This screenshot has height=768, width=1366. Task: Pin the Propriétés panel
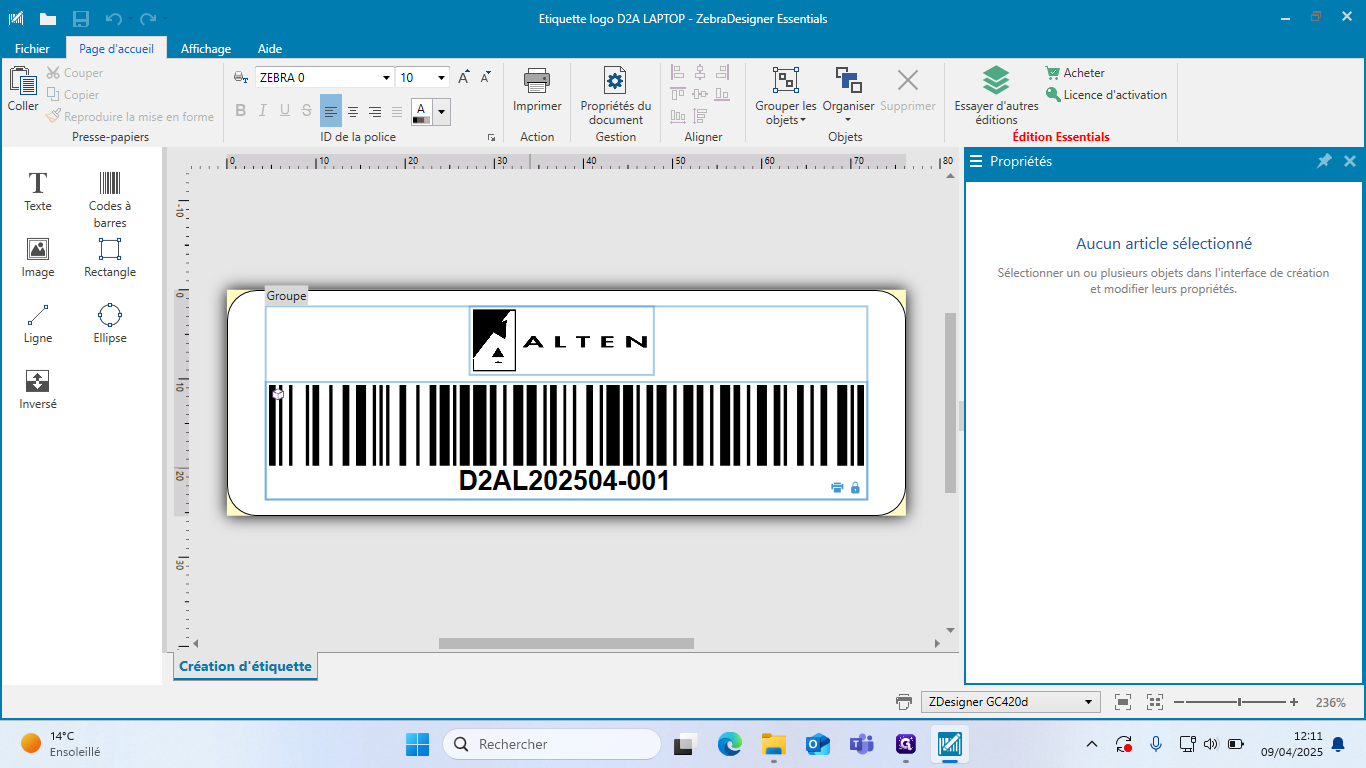tap(1324, 161)
